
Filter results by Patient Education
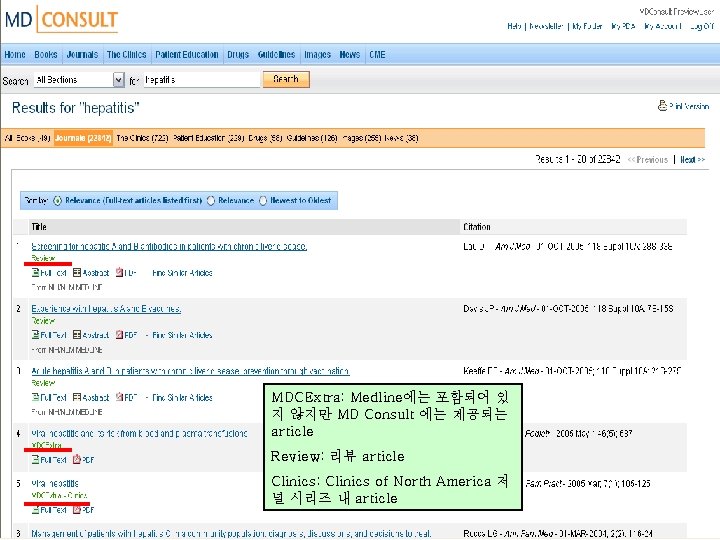[x=208, y=138]
